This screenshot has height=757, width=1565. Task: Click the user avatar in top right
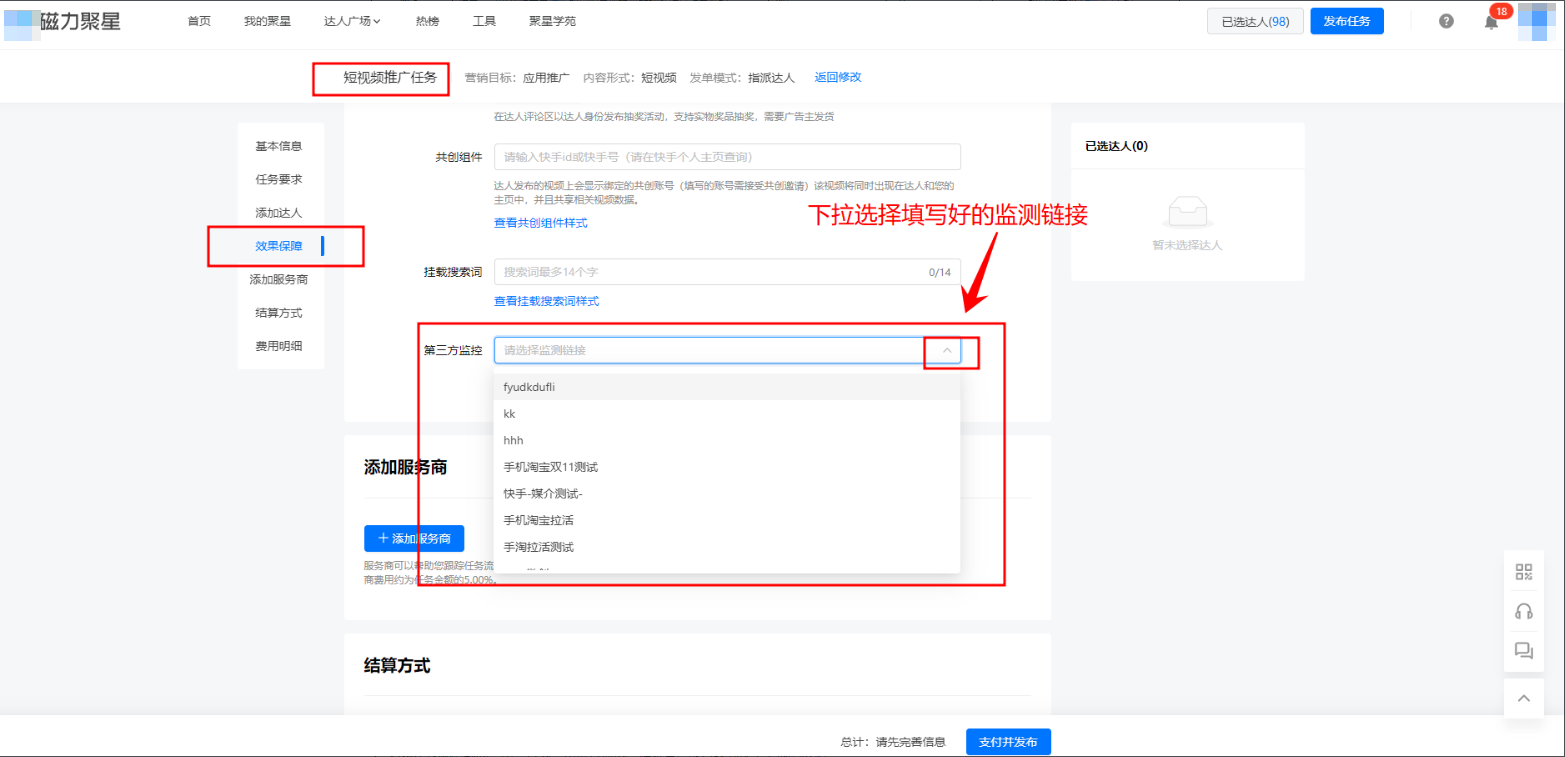click(1535, 21)
